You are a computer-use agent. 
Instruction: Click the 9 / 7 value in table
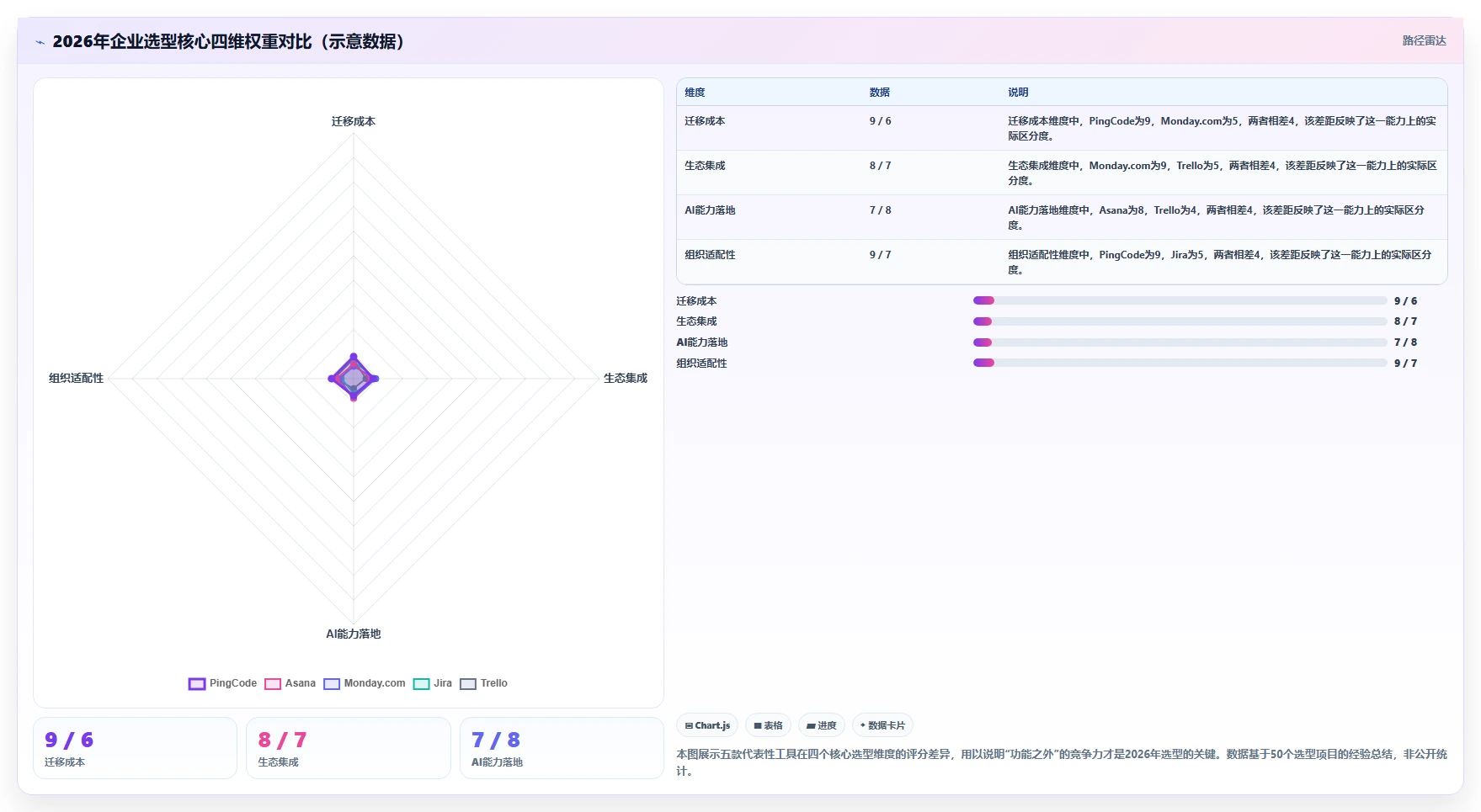pos(880,255)
